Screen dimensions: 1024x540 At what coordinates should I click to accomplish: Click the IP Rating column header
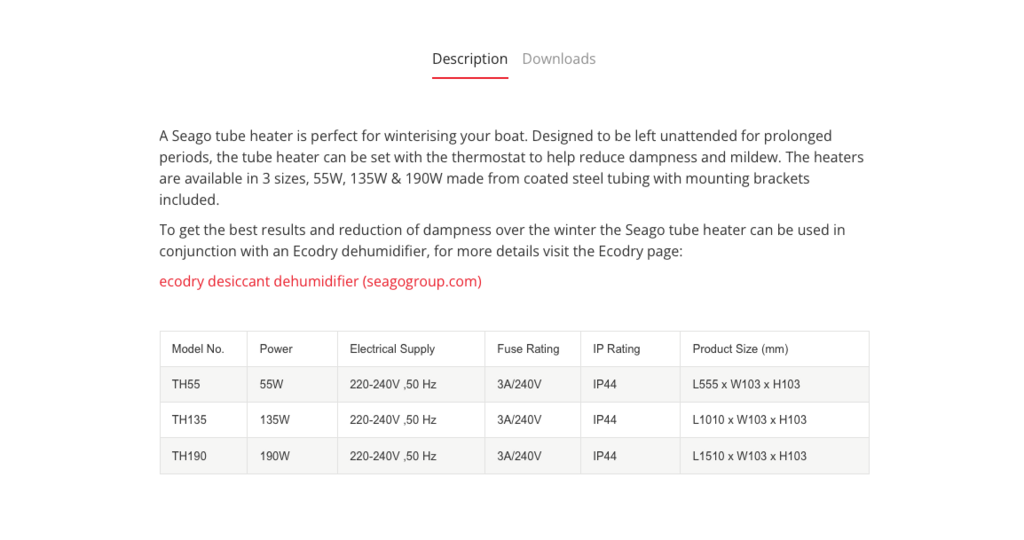point(630,349)
